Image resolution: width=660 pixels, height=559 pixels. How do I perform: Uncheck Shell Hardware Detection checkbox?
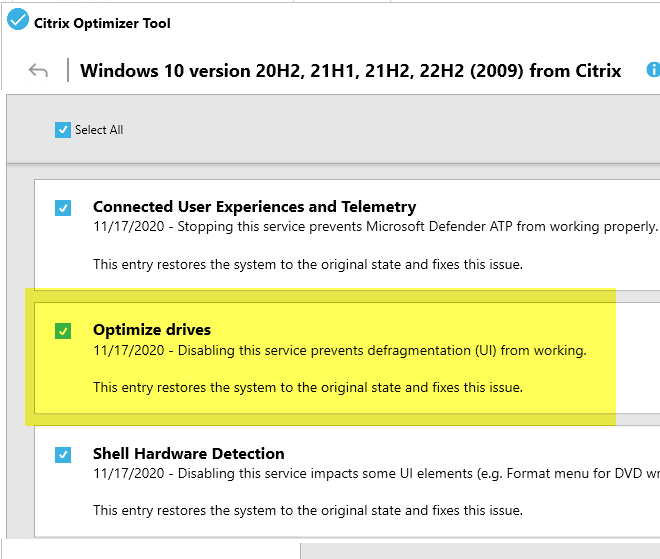pyautogui.click(x=63, y=455)
